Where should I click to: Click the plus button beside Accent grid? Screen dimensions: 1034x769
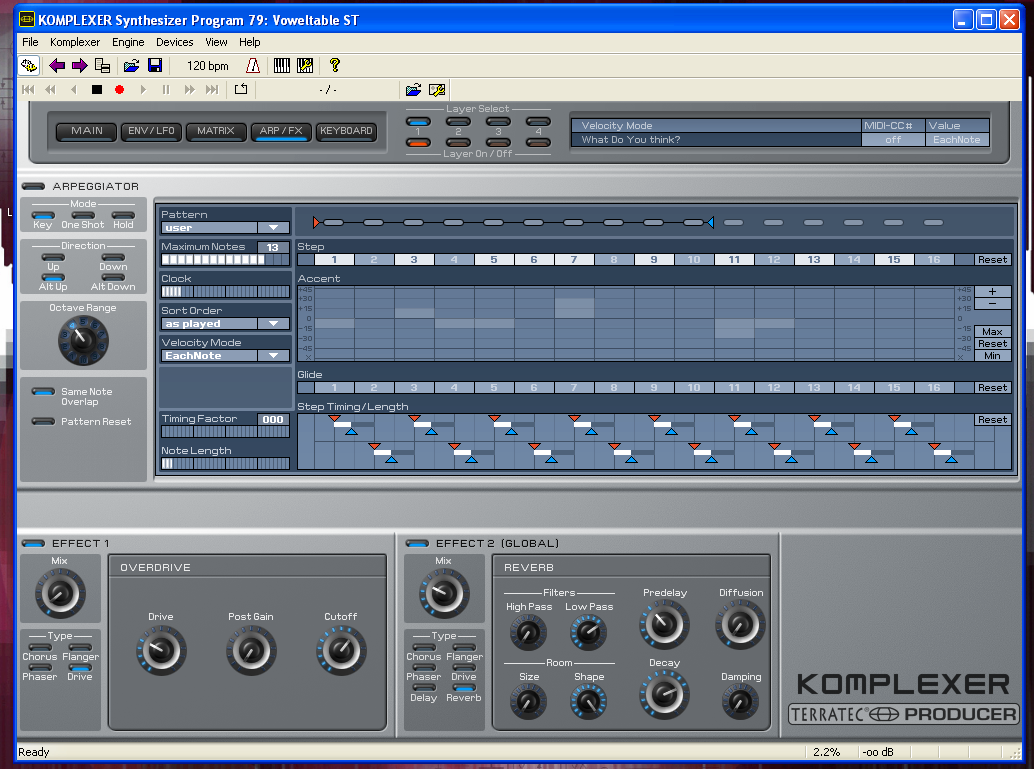[x=992, y=292]
